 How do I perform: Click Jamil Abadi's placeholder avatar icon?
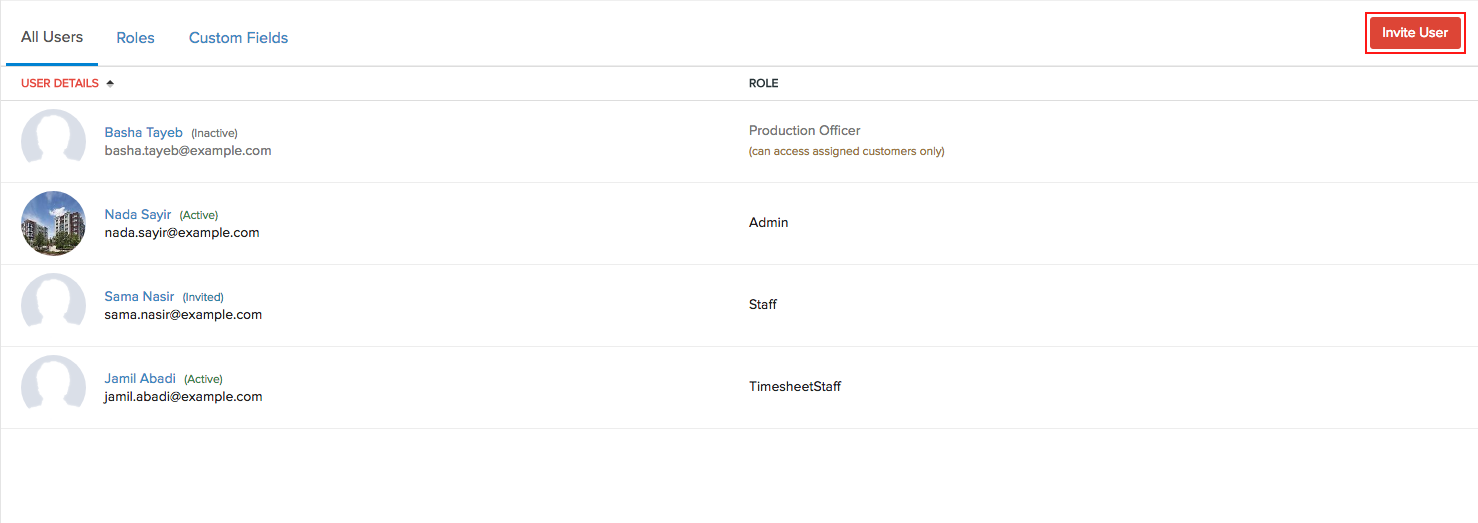click(53, 387)
